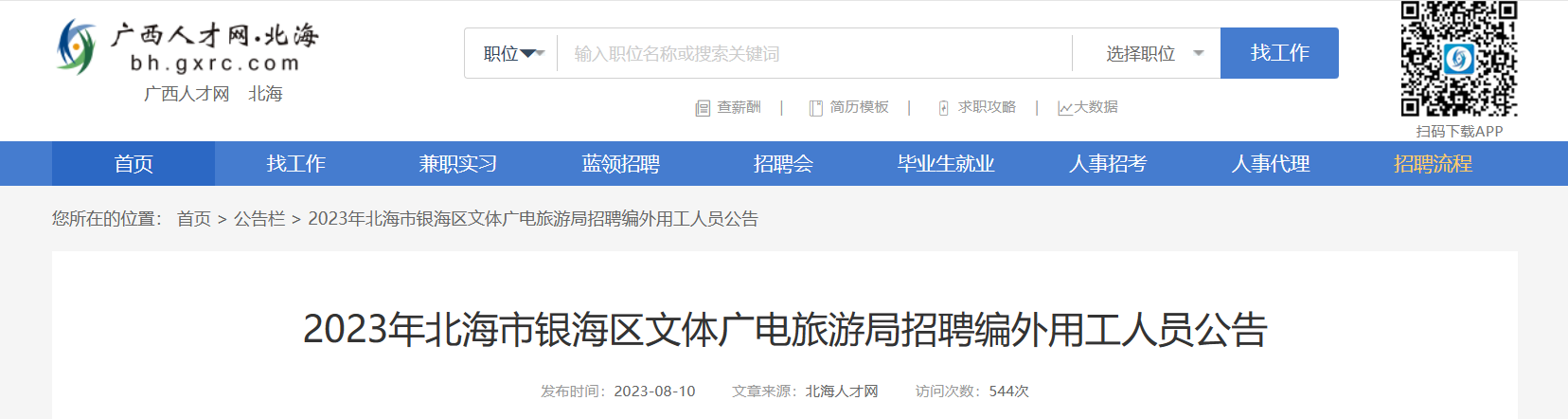Open the 毕业生就业 navigation tab
This screenshot has height=419, width=1568.
[x=946, y=164]
